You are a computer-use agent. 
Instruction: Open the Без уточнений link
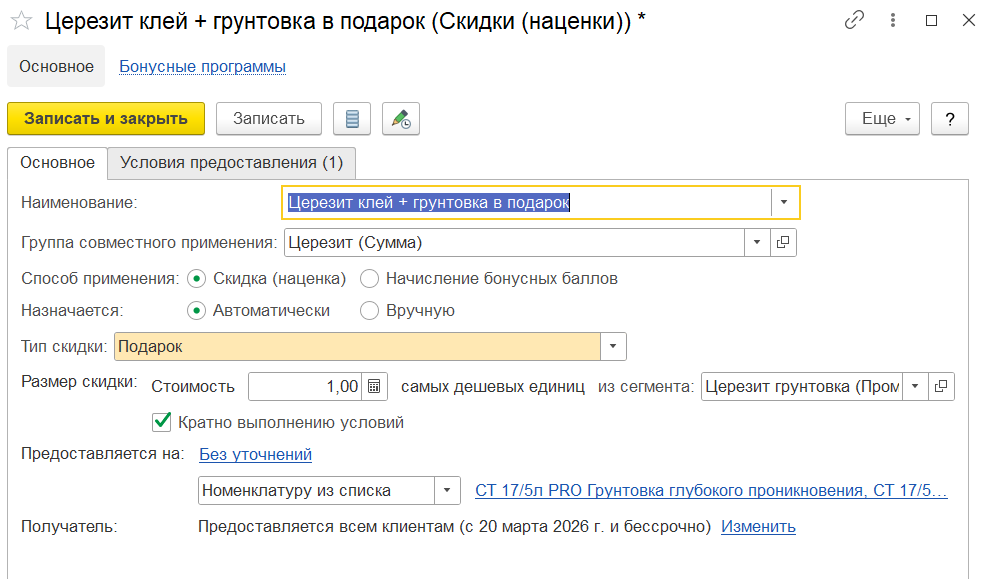click(255, 455)
